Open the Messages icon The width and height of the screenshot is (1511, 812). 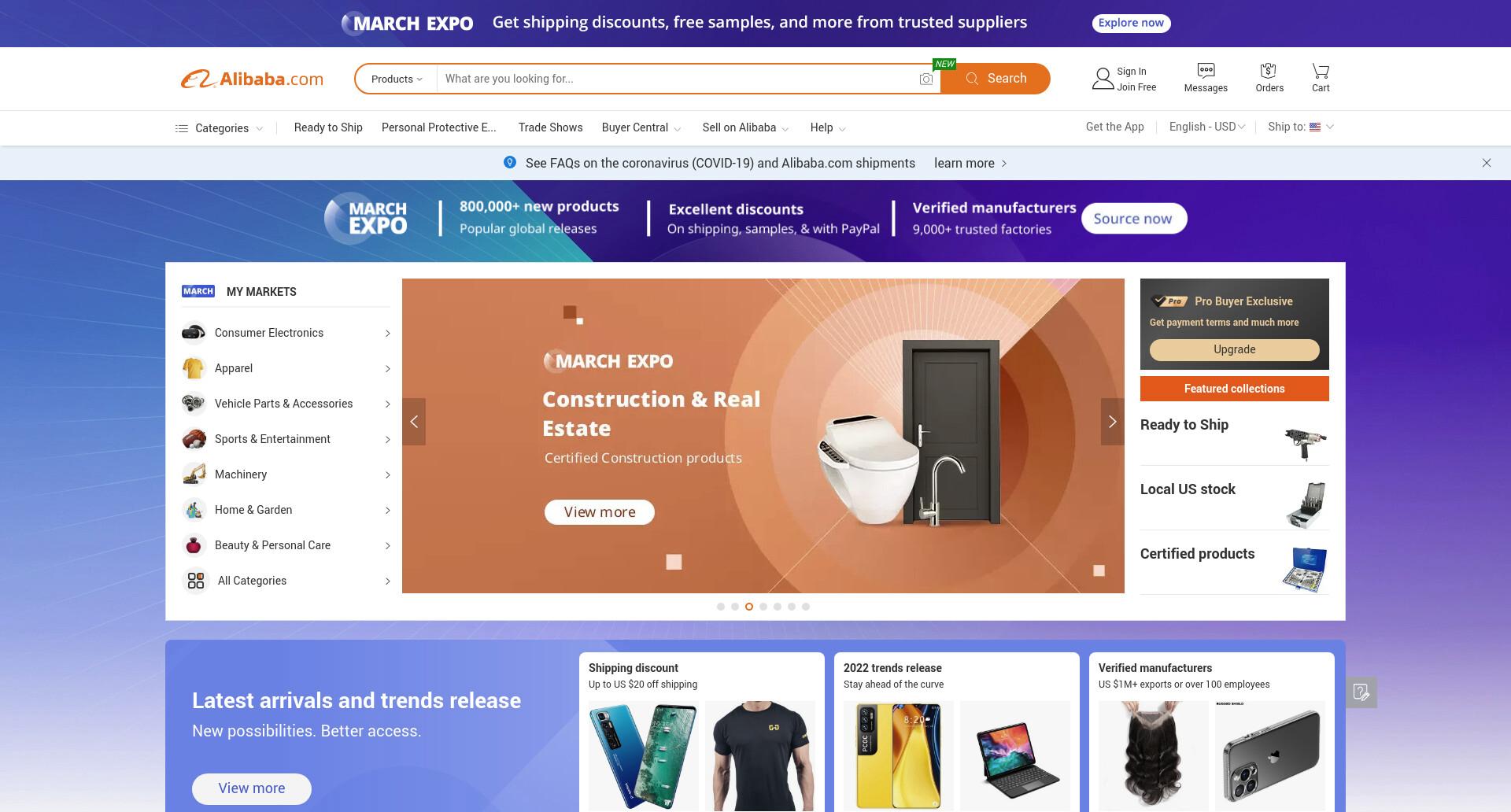[x=1206, y=70]
